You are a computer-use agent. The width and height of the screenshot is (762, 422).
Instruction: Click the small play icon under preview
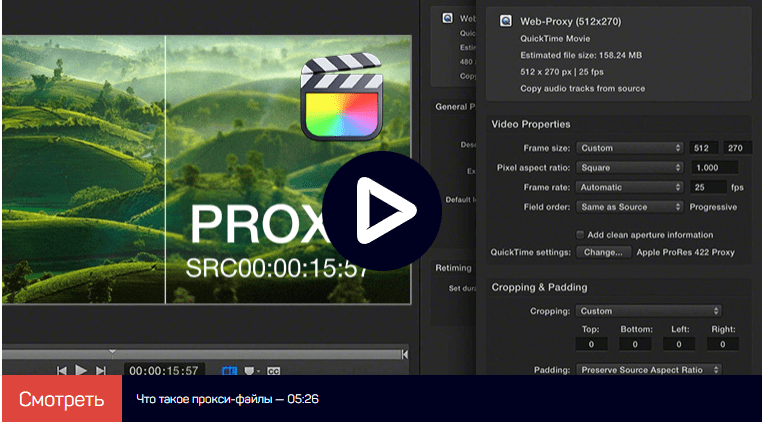pos(81,370)
